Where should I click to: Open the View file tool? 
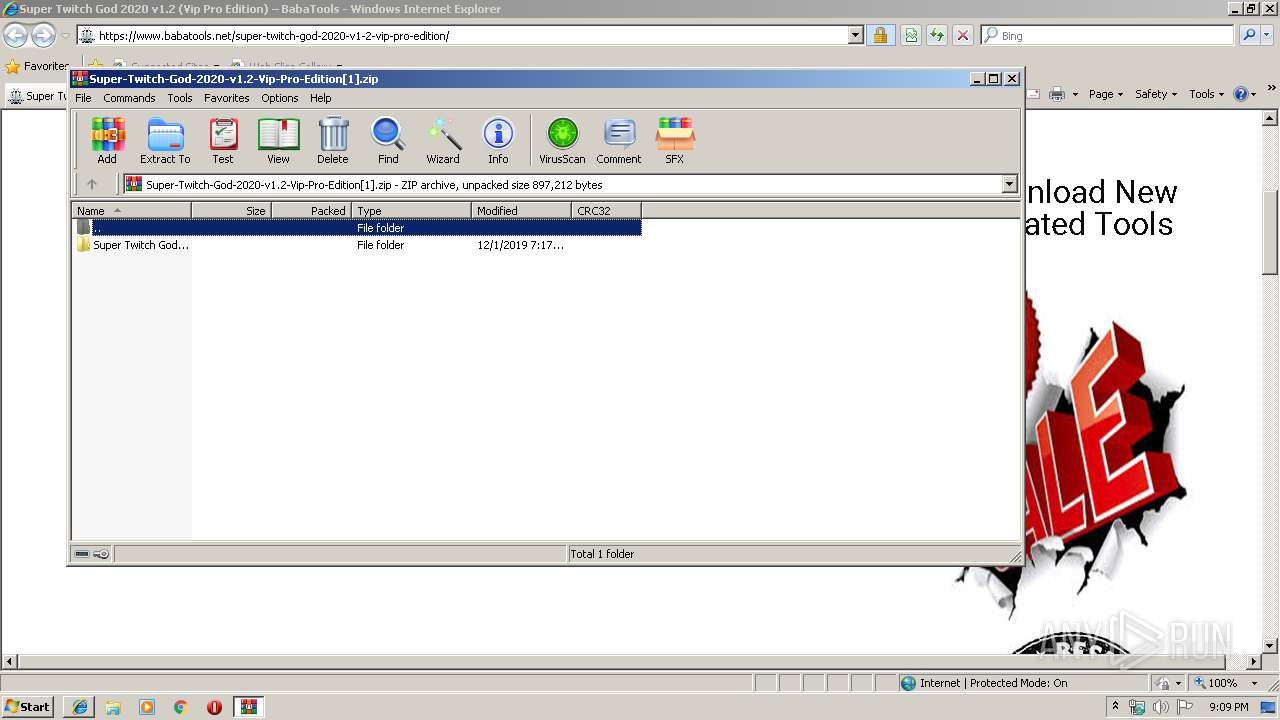click(278, 141)
